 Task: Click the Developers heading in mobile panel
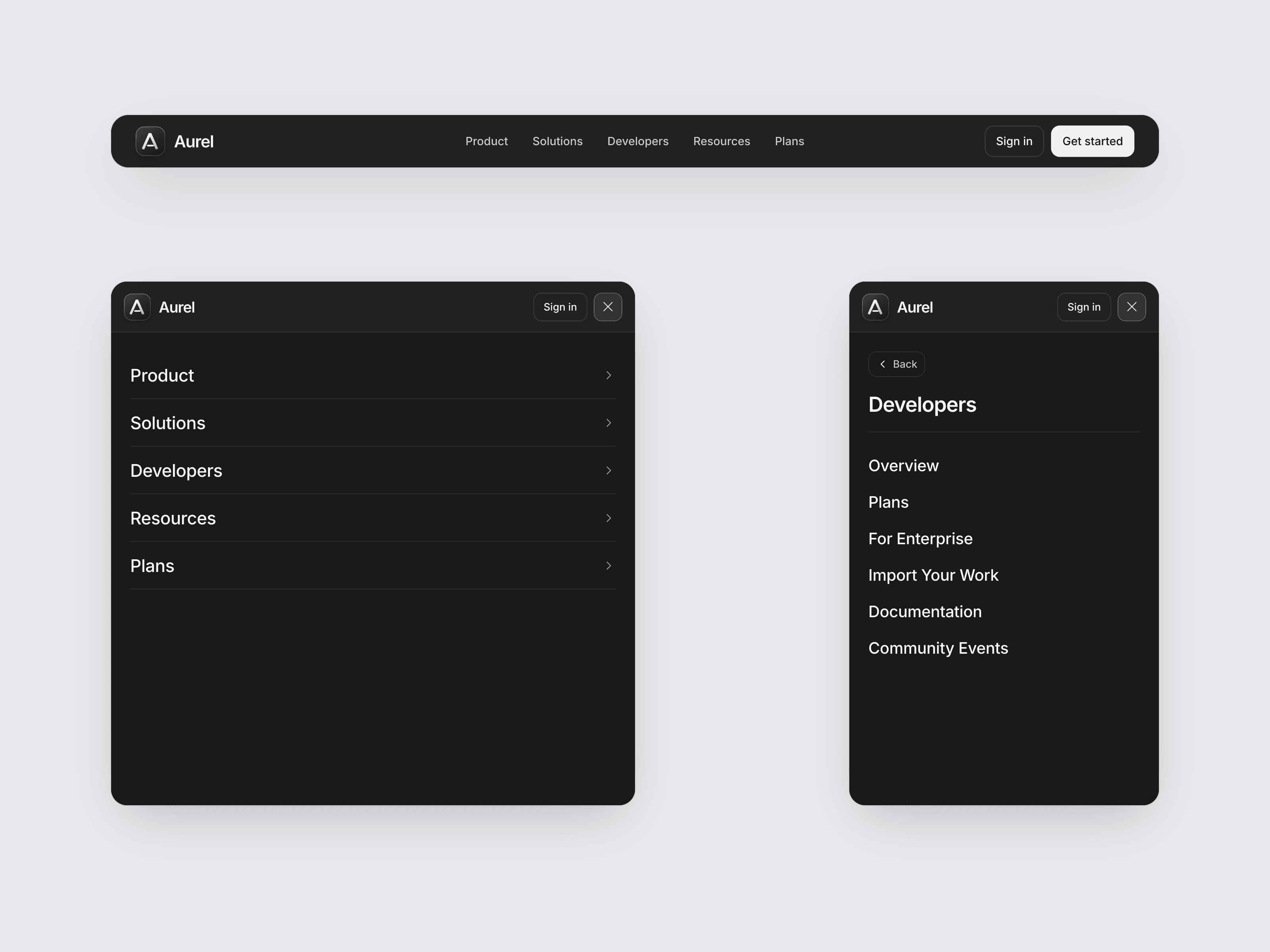[922, 405]
